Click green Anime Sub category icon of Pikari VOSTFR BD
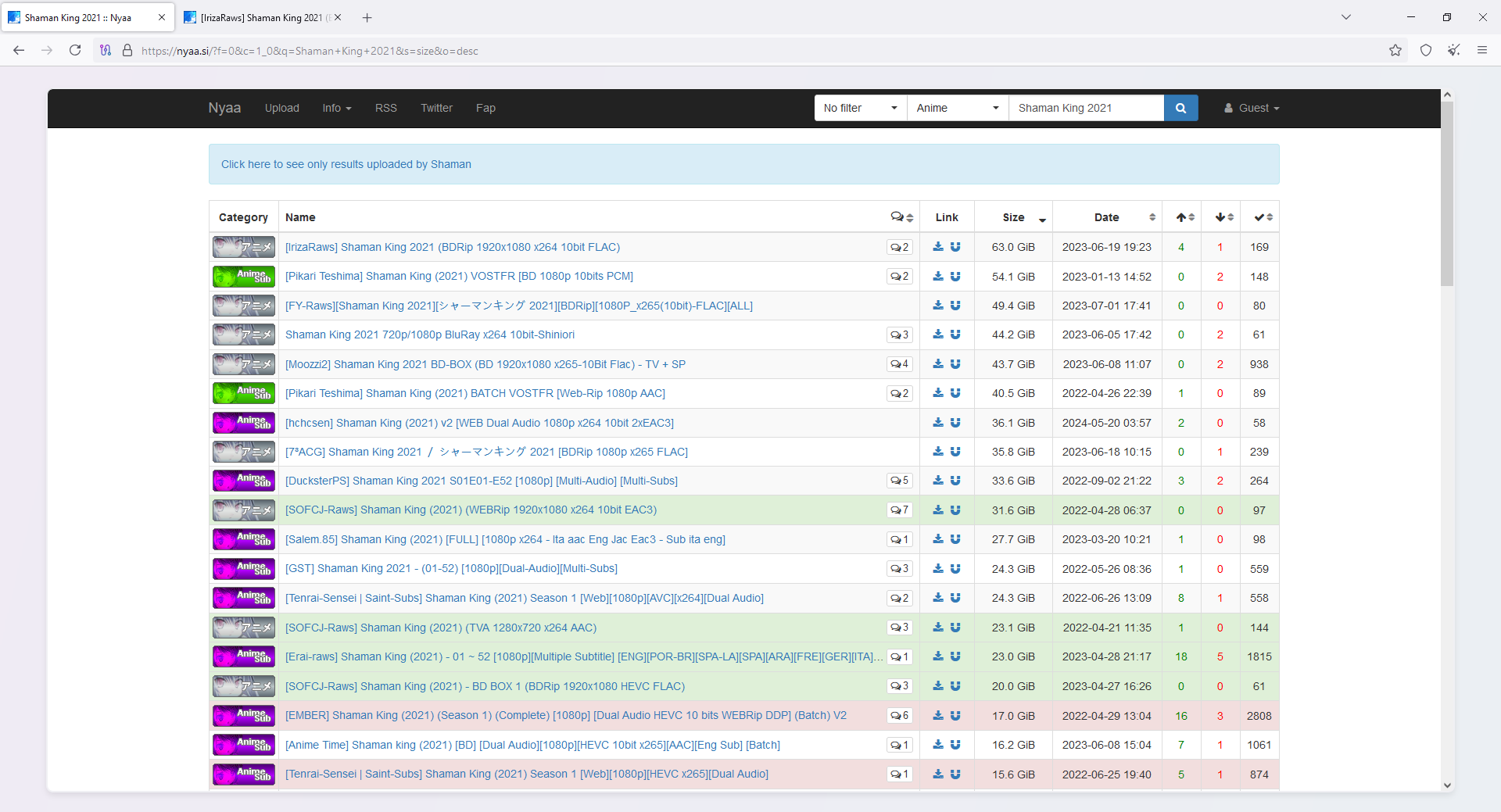This screenshot has height=812, width=1501. [244, 277]
